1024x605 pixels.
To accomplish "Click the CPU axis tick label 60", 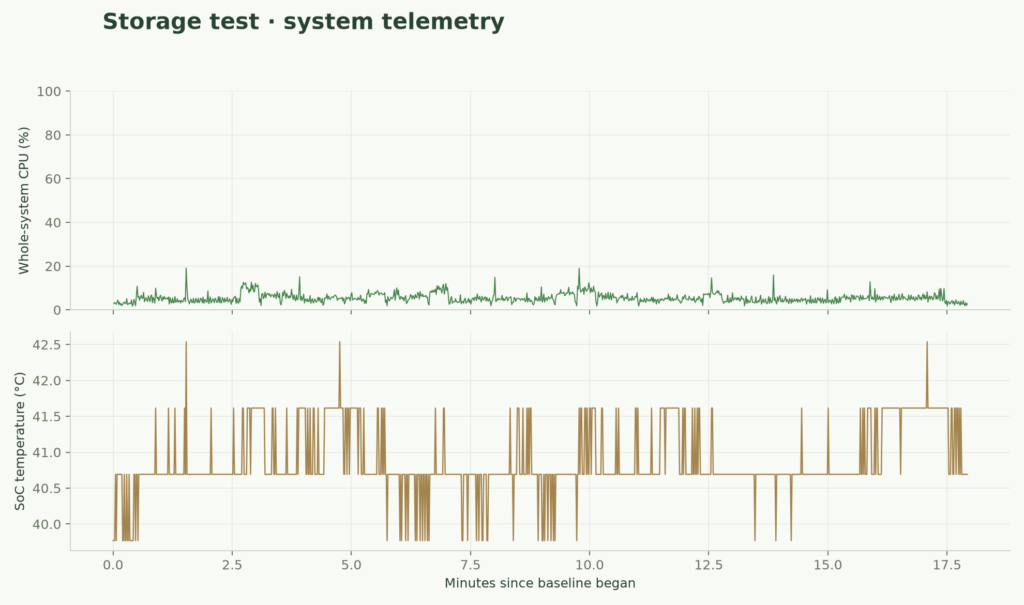I will coord(53,179).
